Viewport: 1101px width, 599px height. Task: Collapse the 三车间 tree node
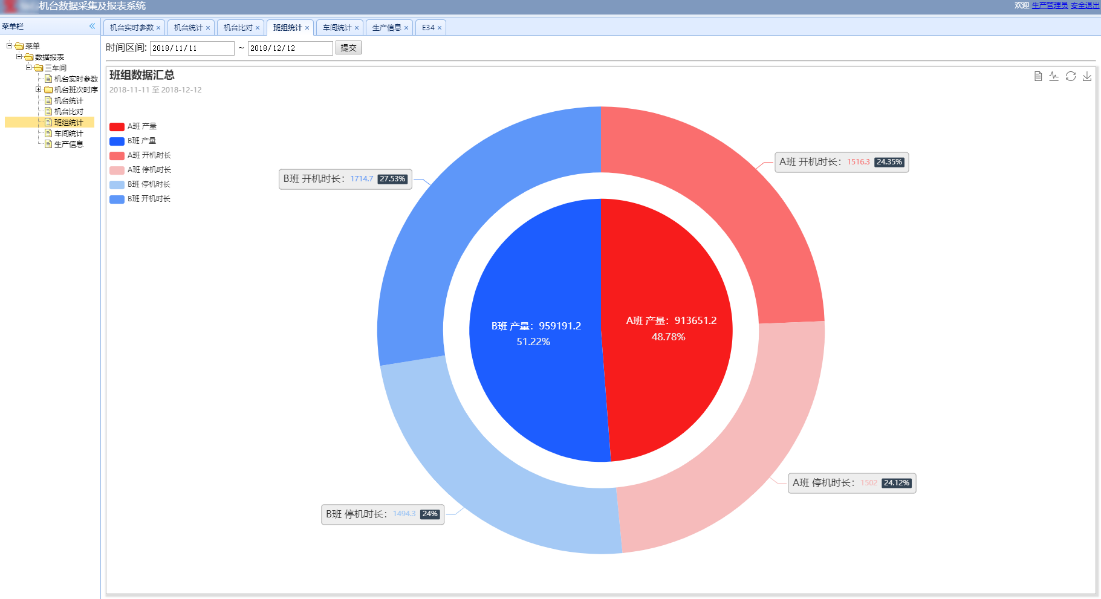29,68
